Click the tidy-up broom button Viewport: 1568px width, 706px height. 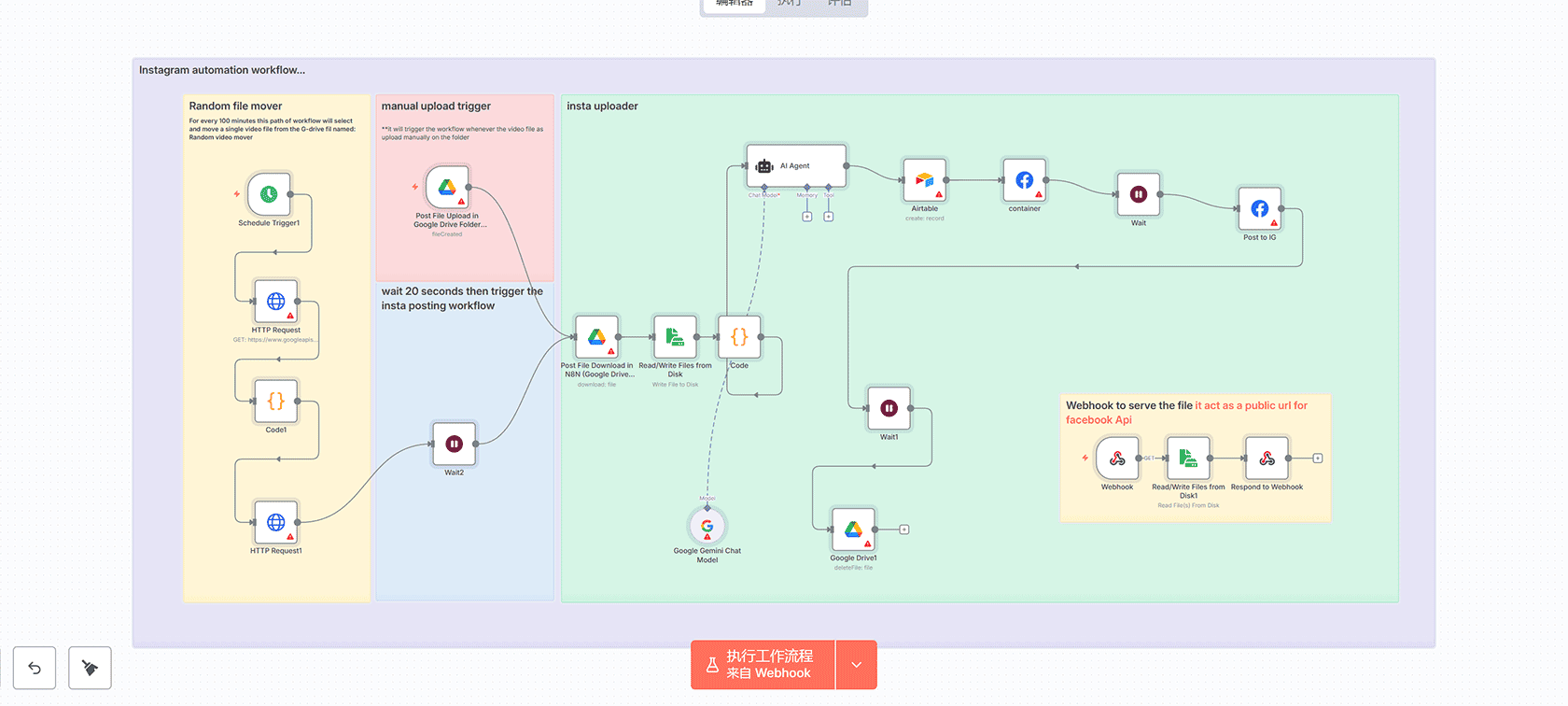pos(90,668)
